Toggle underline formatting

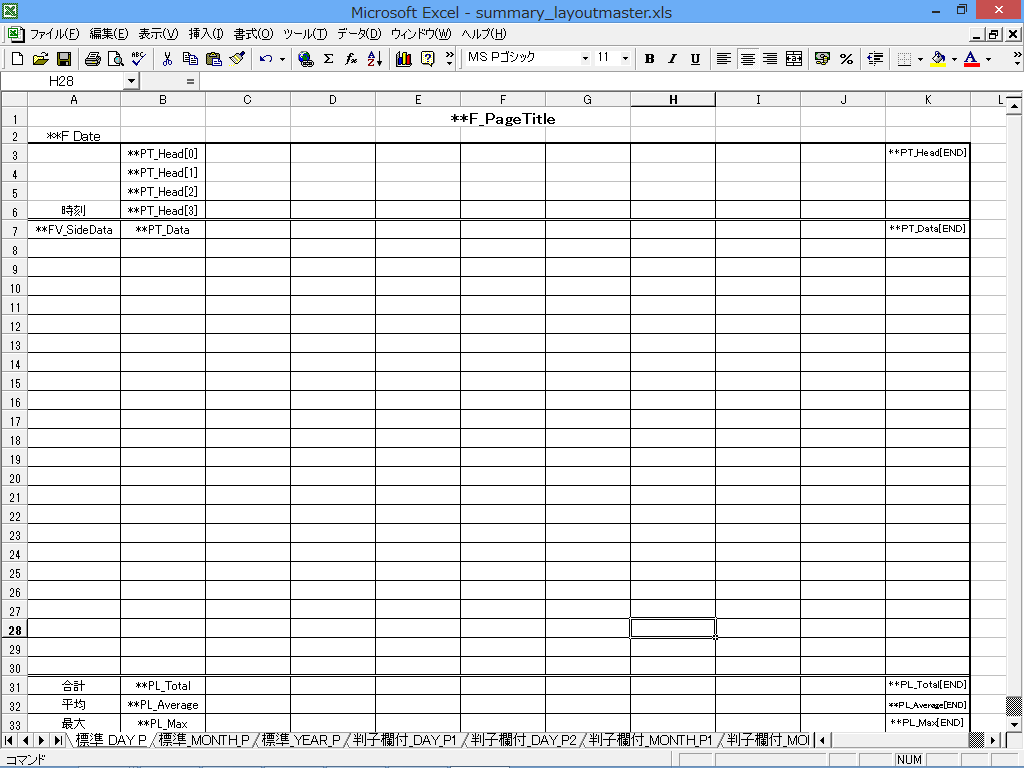click(695, 59)
